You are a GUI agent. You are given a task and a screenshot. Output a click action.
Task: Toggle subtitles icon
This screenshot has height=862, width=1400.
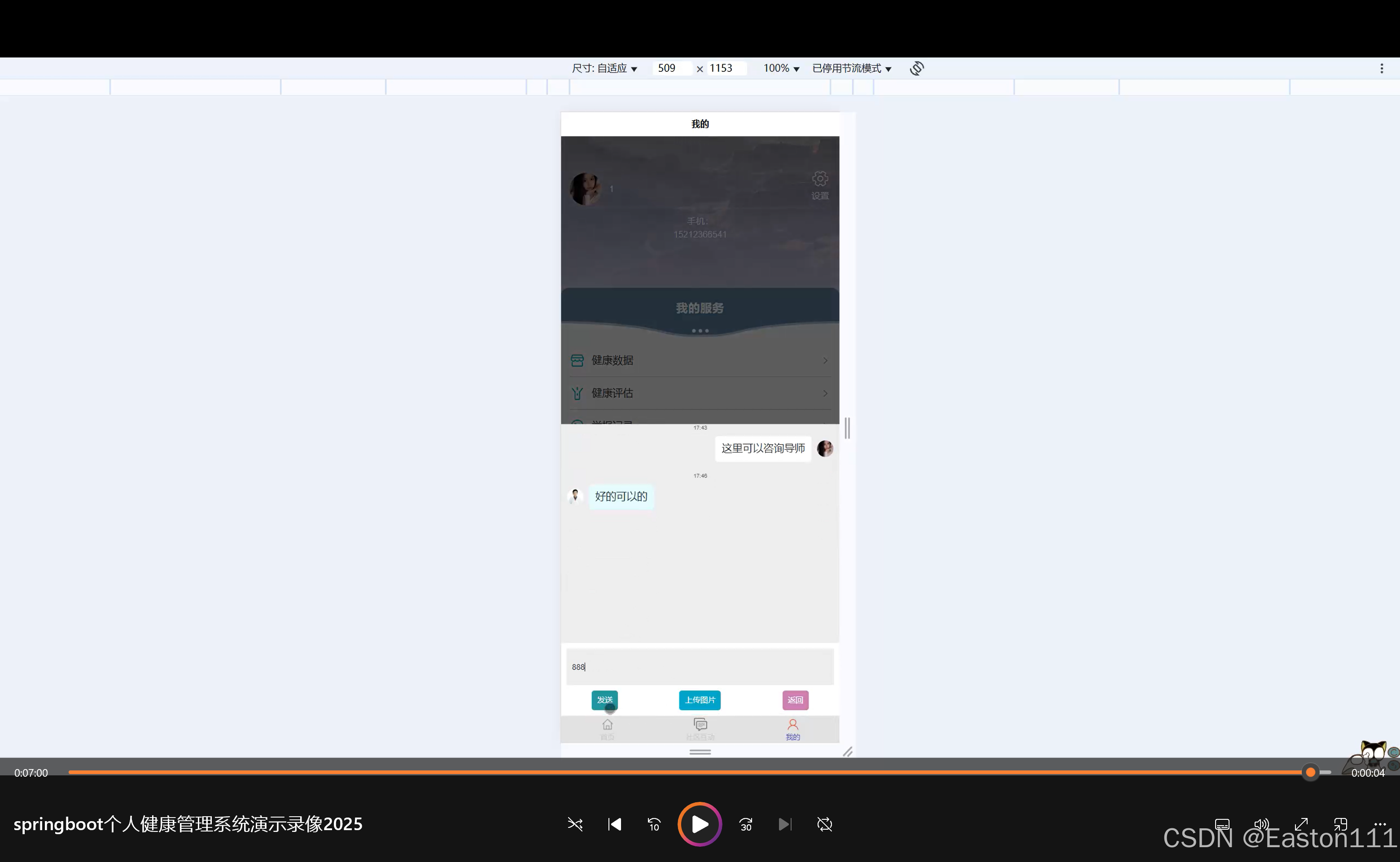(x=1222, y=824)
